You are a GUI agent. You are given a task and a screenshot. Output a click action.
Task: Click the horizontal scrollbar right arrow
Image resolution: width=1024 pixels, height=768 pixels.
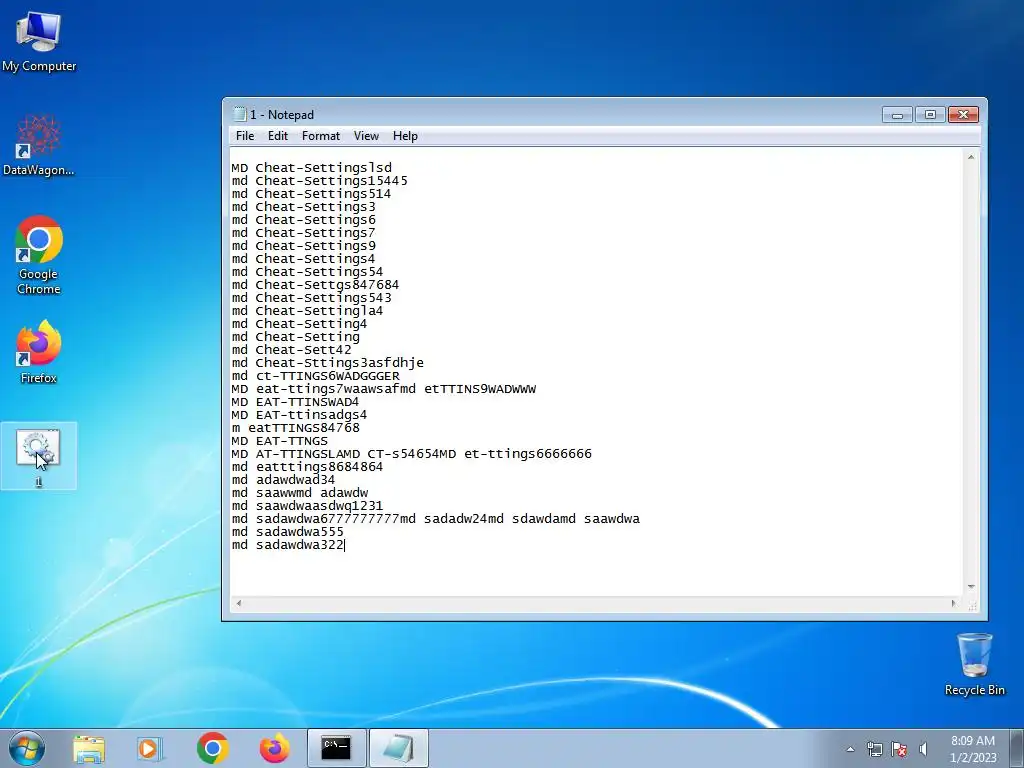click(953, 603)
